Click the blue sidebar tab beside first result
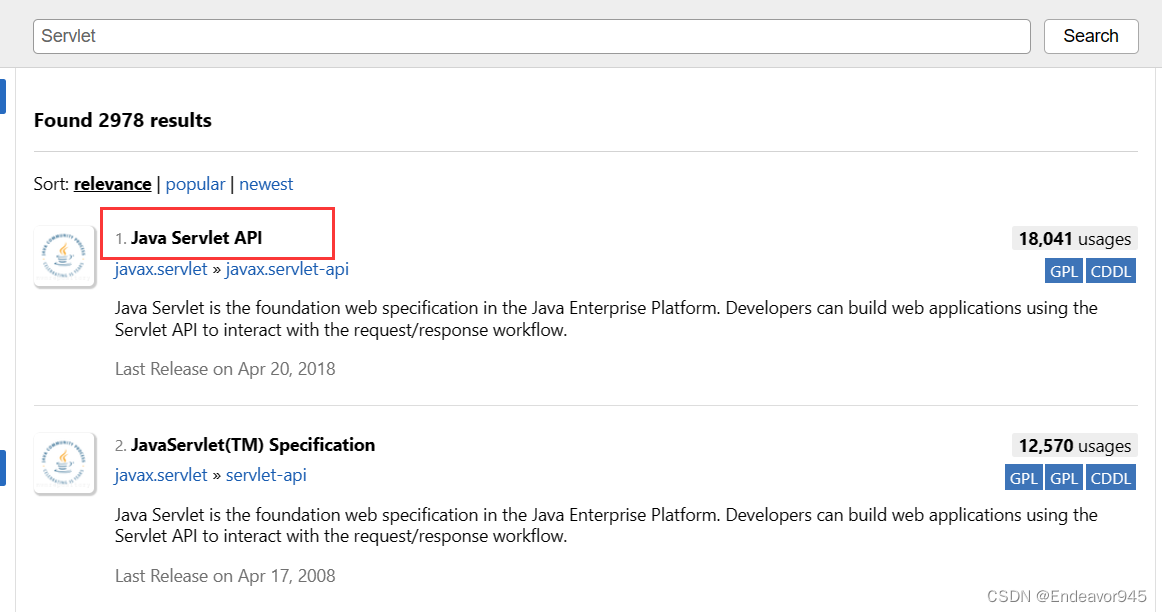 (x=3, y=96)
